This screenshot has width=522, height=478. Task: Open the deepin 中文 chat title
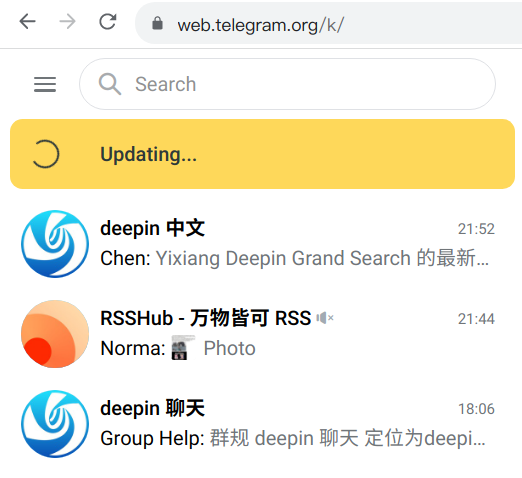point(152,228)
